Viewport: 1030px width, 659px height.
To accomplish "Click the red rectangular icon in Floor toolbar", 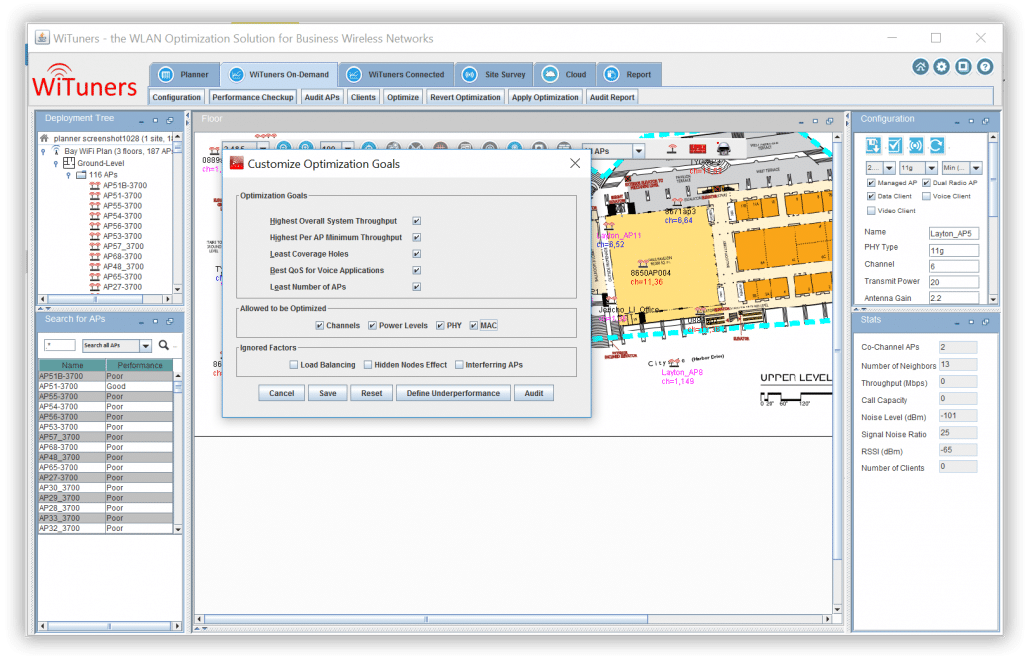I will 698,149.
